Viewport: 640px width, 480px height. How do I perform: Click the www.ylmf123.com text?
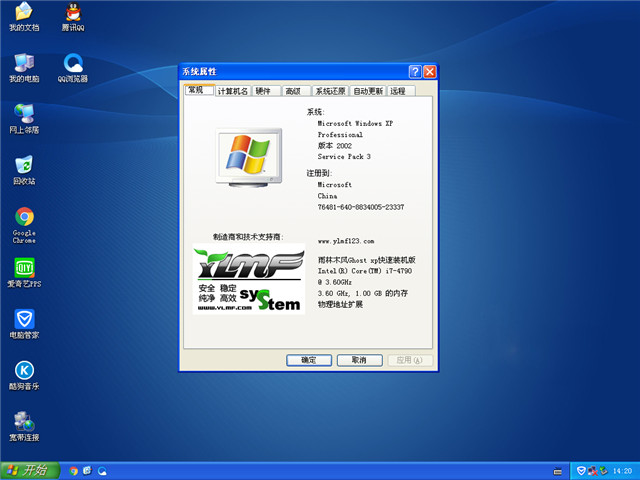346,241
